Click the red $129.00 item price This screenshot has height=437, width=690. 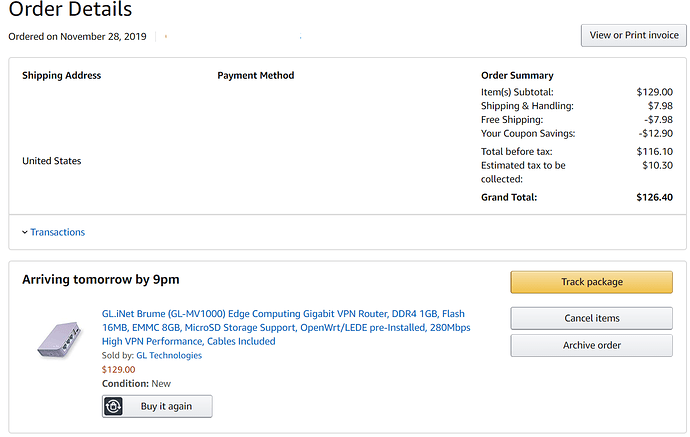[119, 369]
